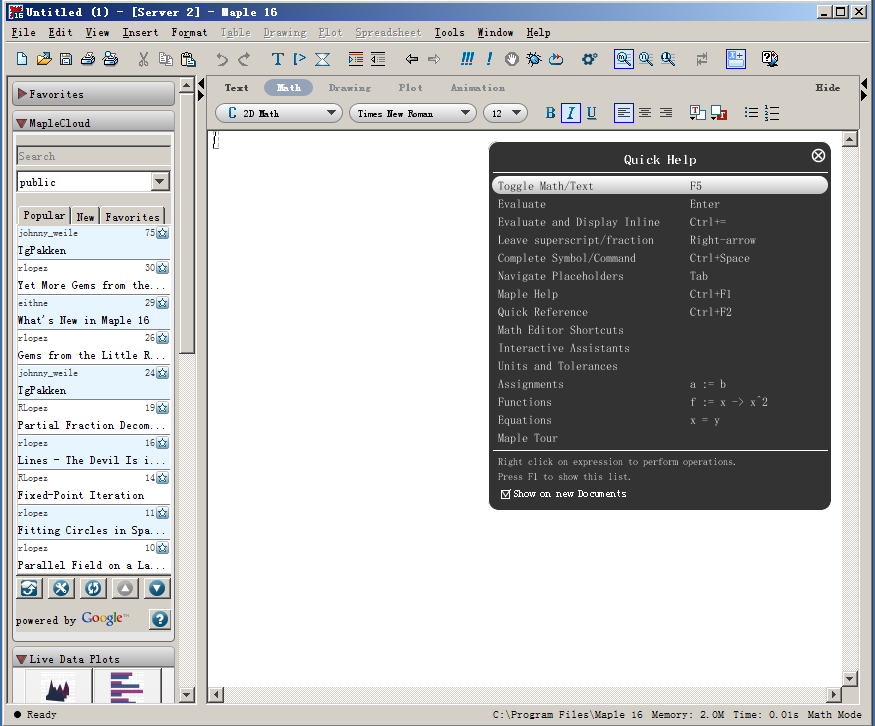Star the What's New in Maple 16 item
This screenshot has width=875, height=726.
(x=162, y=303)
